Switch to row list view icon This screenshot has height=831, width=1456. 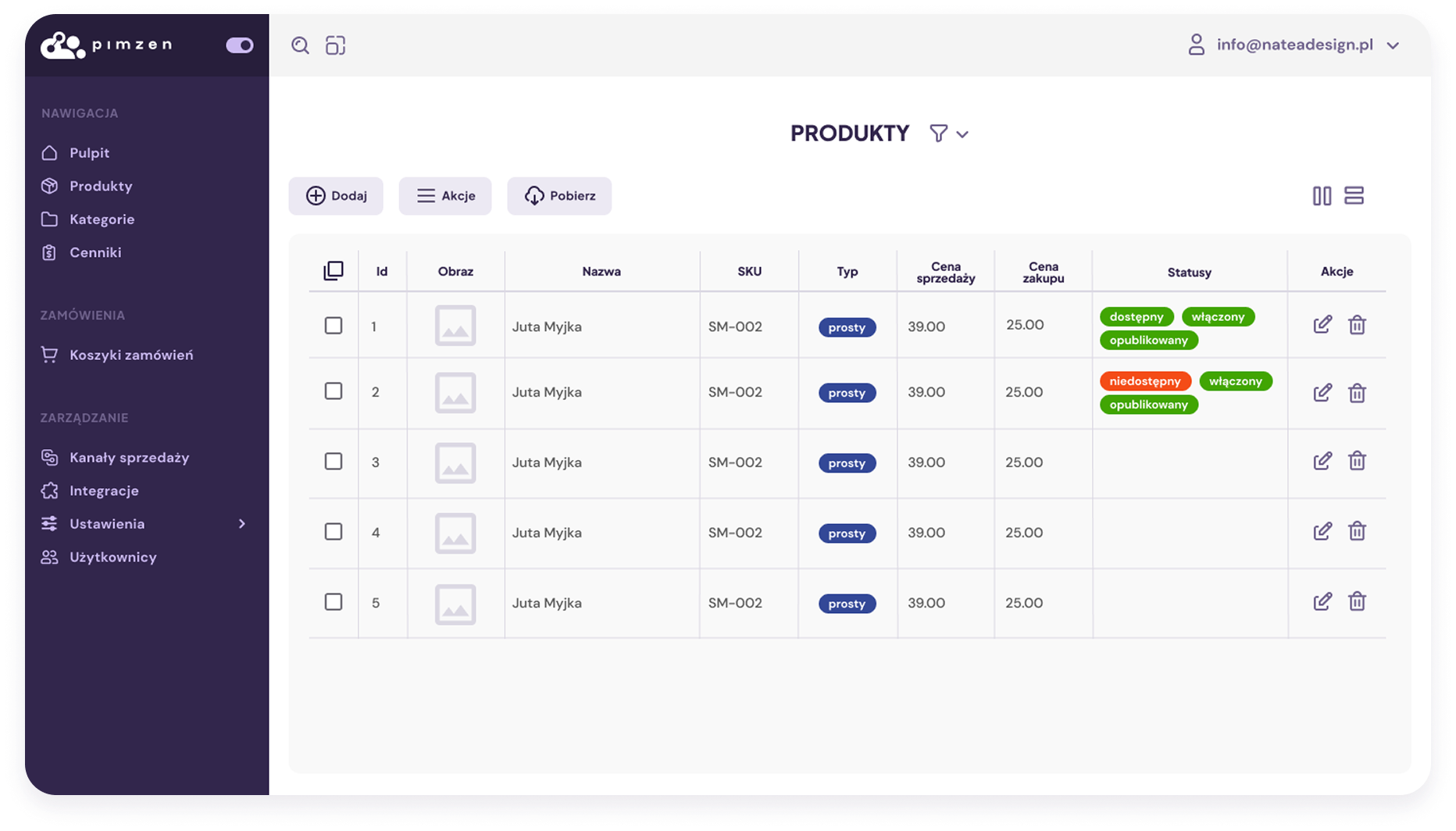pos(1354,195)
